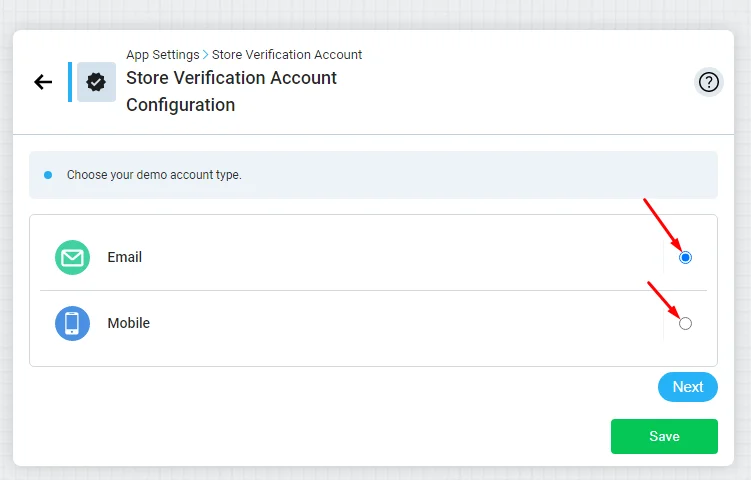The height and width of the screenshot is (480, 751).
Task: Click the red arrow pointing at Email radio
Action: click(662, 224)
